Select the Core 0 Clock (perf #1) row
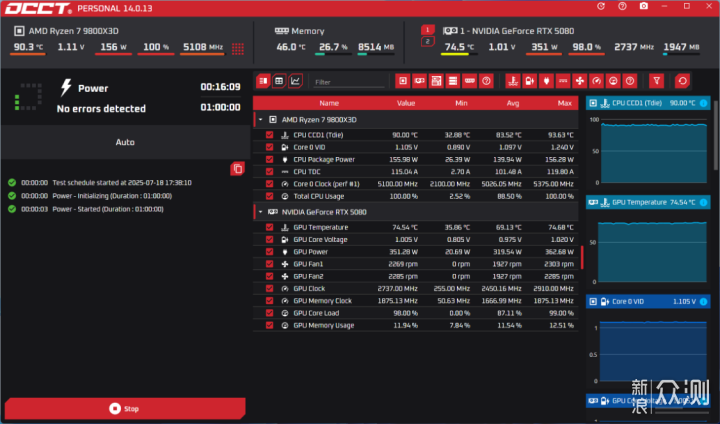 (416, 184)
